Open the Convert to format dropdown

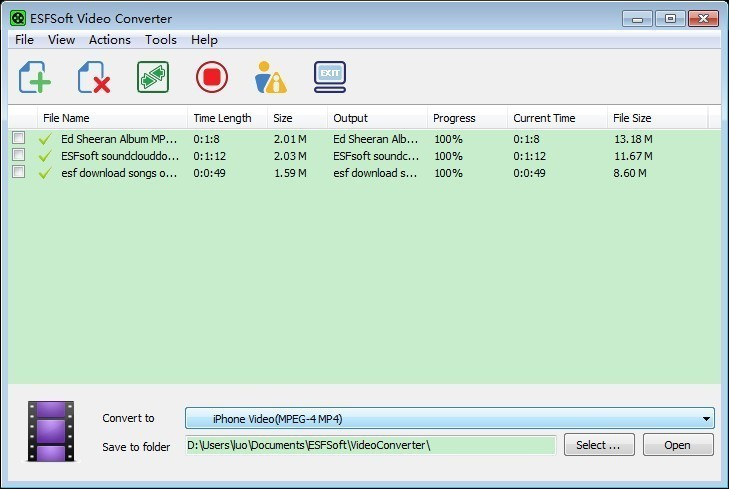click(450, 418)
